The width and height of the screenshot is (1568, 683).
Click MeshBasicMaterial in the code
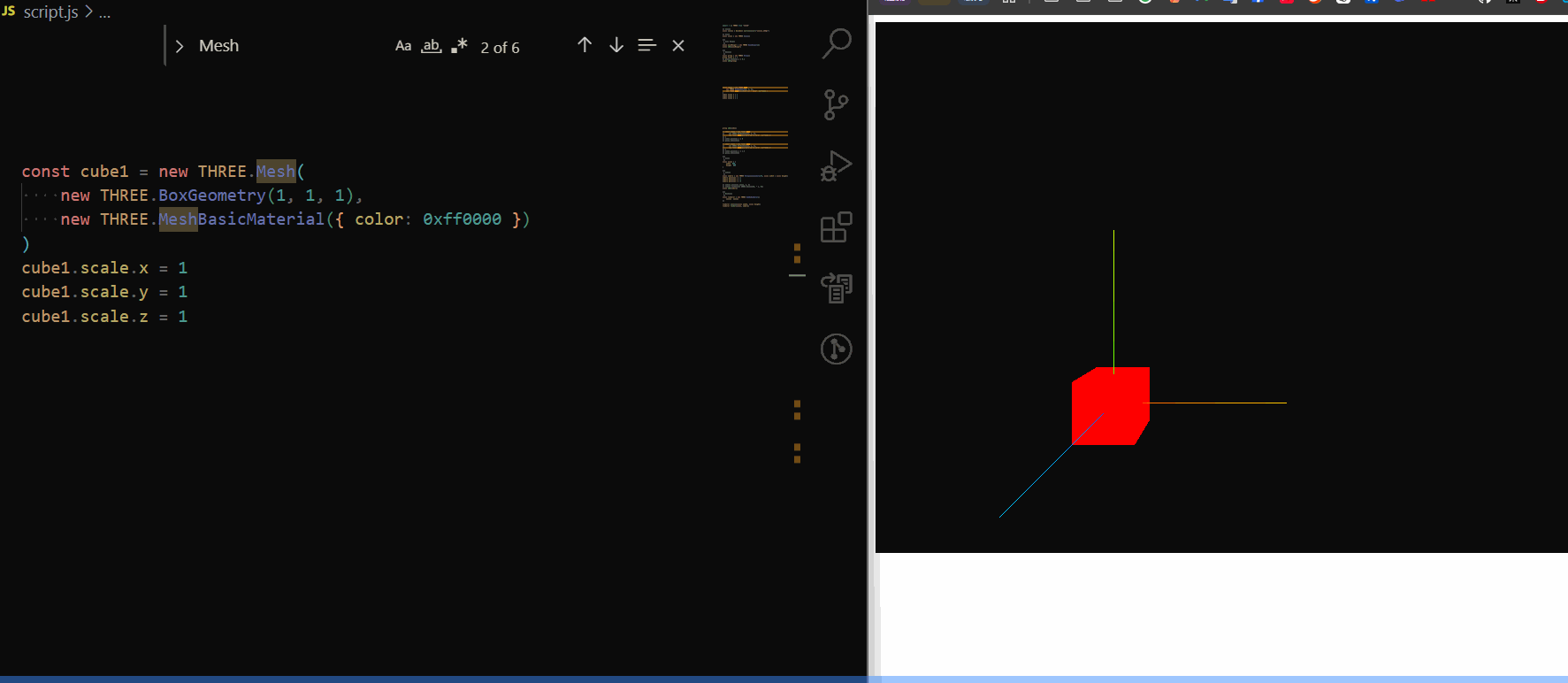(241, 219)
